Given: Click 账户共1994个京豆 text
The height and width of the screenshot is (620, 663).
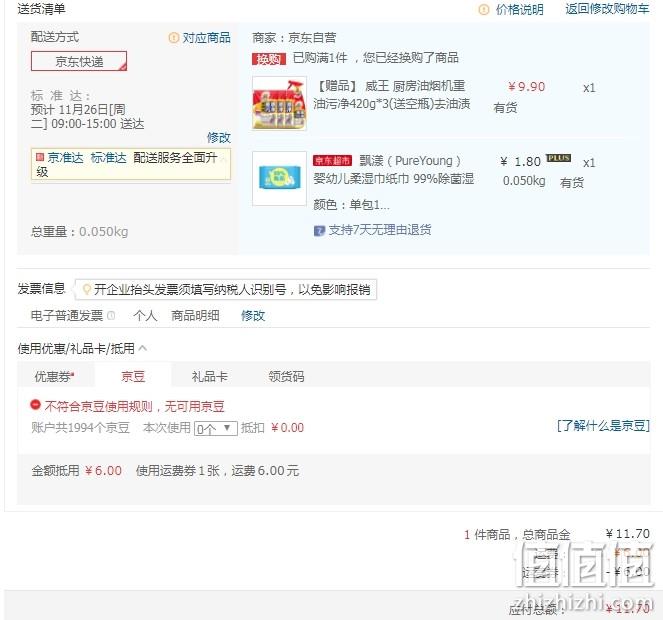Looking at the screenshot, I should [x=80, y=428].
